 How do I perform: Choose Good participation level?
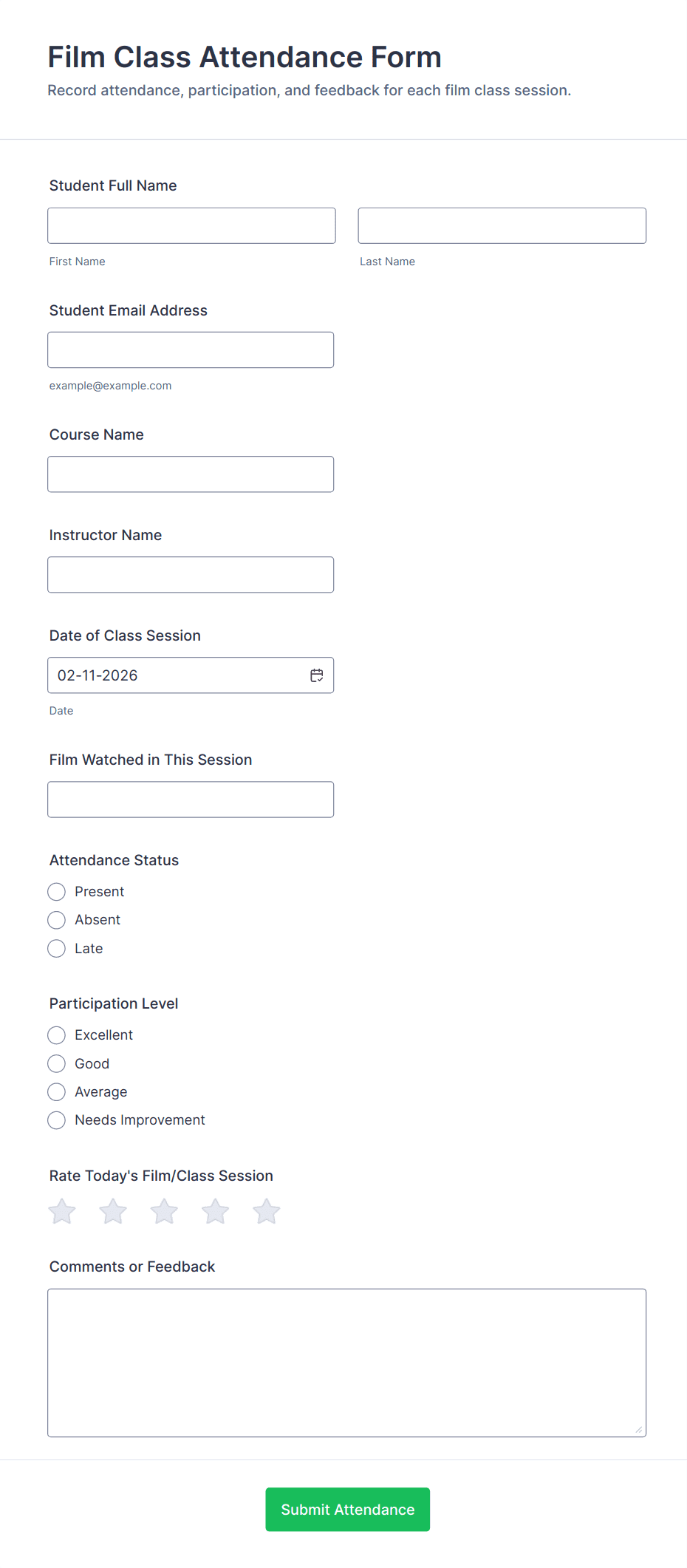coord(57,1064)
